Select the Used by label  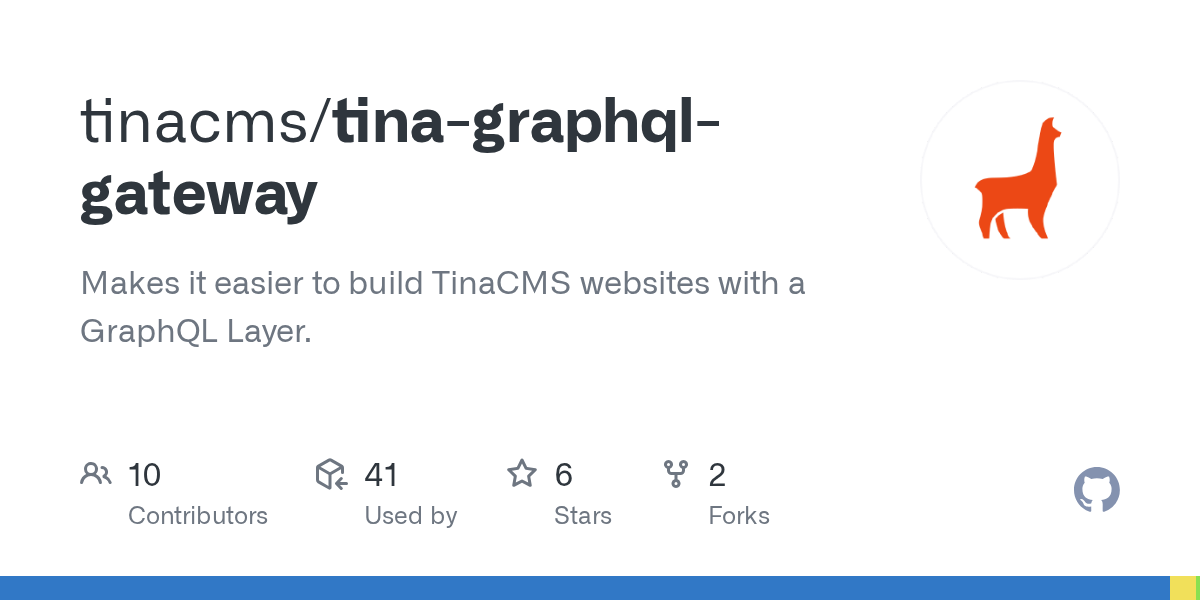410,516
